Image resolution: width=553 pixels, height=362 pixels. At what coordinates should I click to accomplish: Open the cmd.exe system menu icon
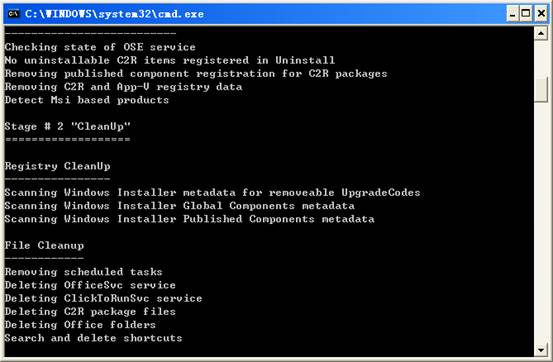pos(13,14)
